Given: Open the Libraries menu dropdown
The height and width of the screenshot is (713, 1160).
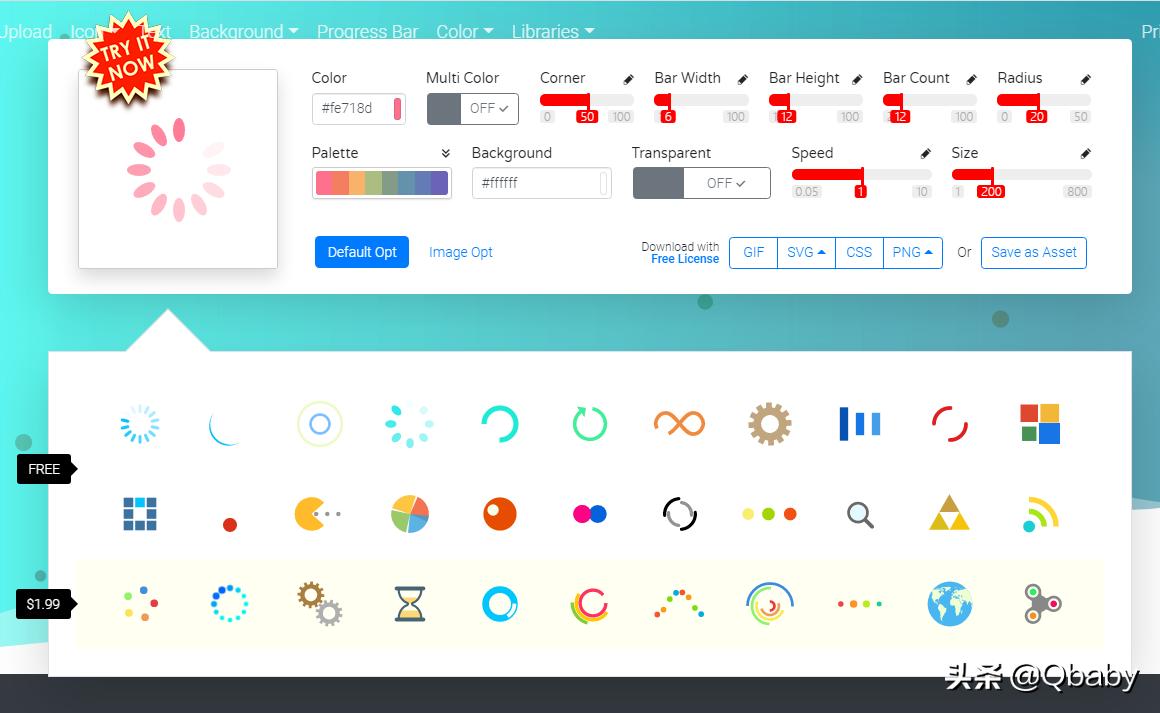Looking at the screenshot, I should click(553, 32).
